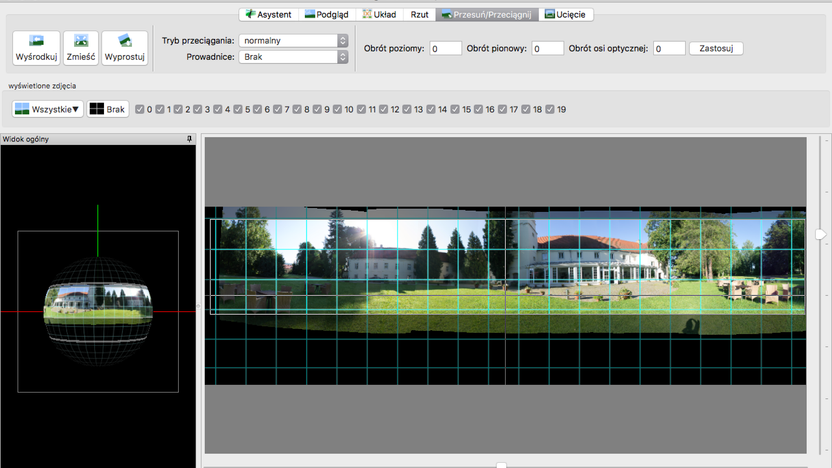Click the Brak hide-all button
Viewport: 832px width, 468px height.
tap(108, 109)
